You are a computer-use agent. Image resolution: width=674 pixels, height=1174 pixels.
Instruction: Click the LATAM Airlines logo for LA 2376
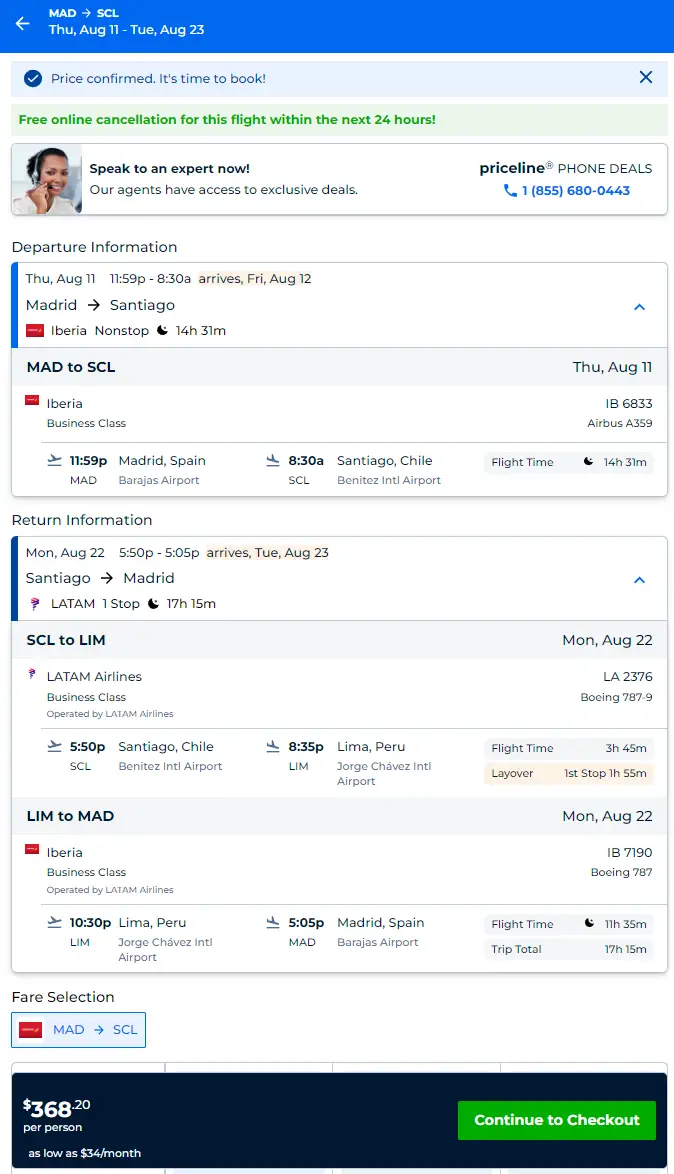coord(33,676)
